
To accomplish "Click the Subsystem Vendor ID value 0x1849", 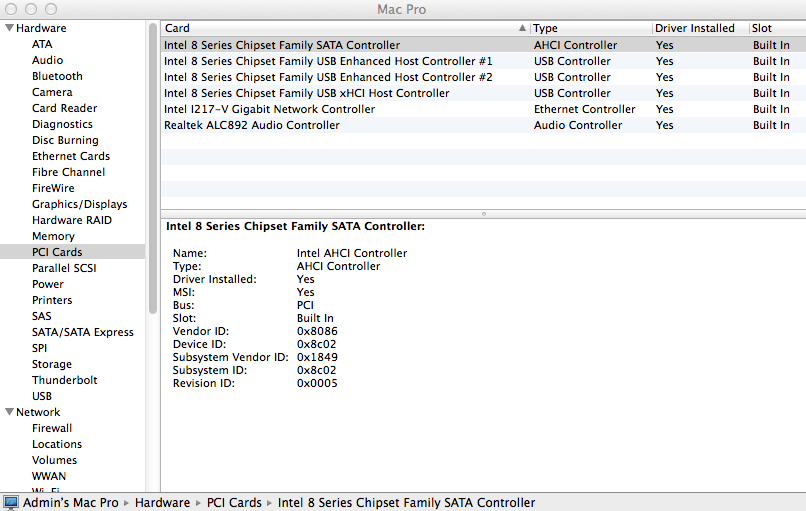I will (317, 357).
